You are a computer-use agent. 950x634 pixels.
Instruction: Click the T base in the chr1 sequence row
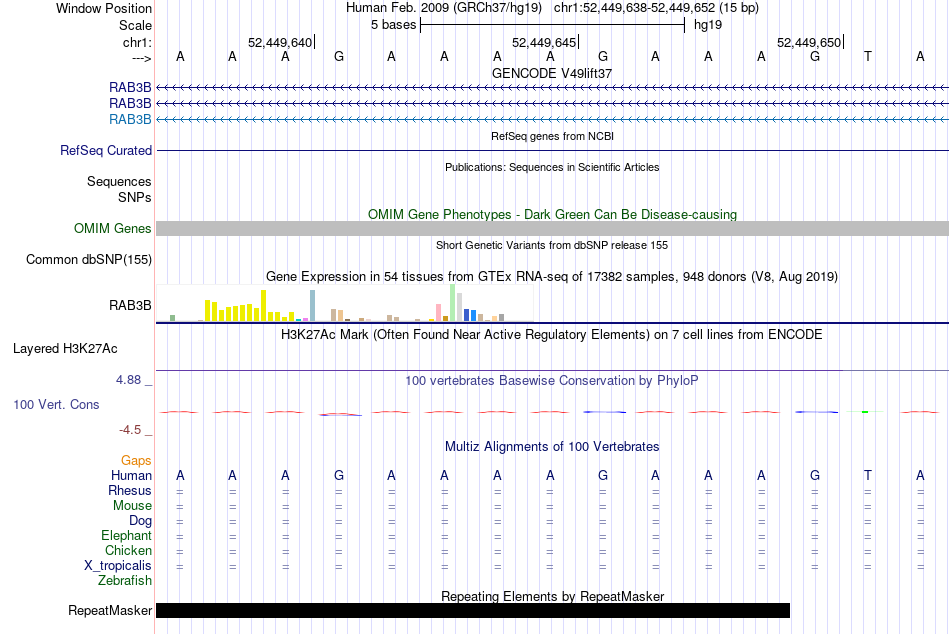[x=868, y=56]
